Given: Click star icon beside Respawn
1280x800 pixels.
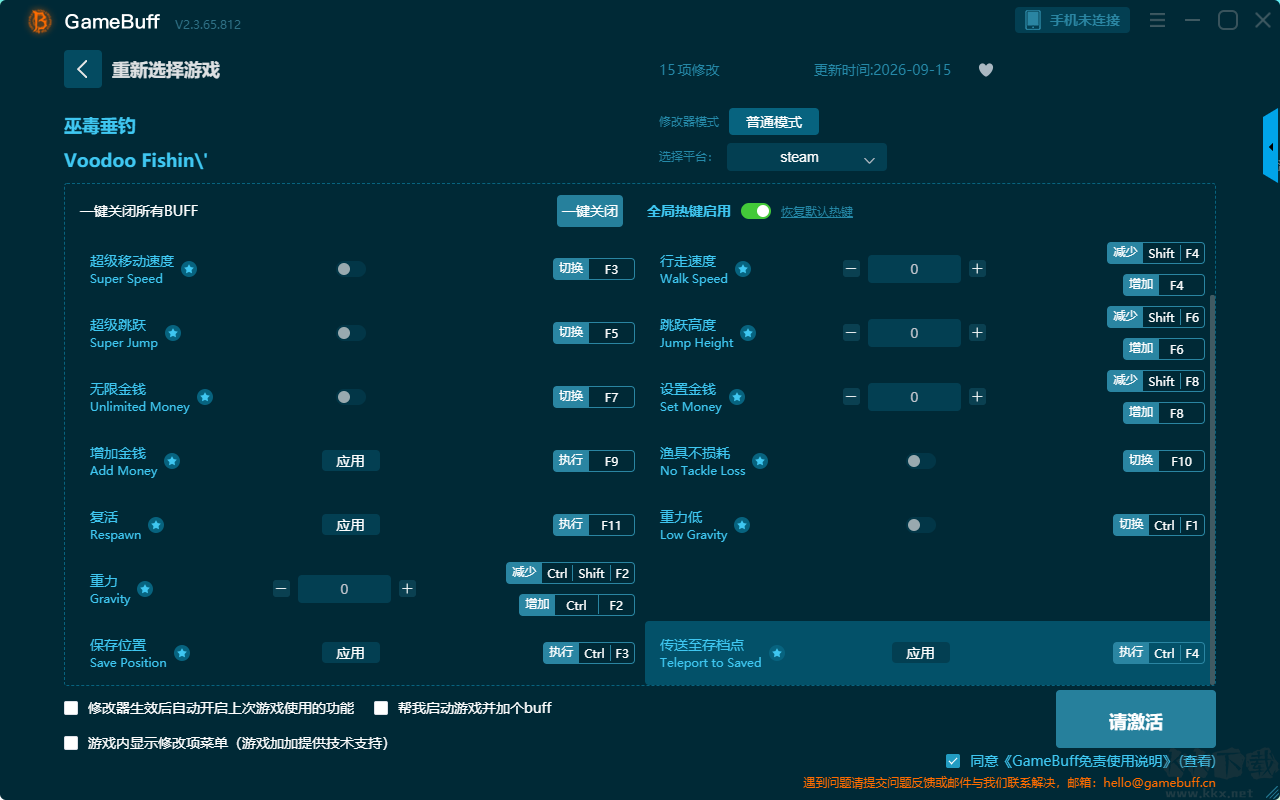Looking at the screenshot, I should coord(156,525).
